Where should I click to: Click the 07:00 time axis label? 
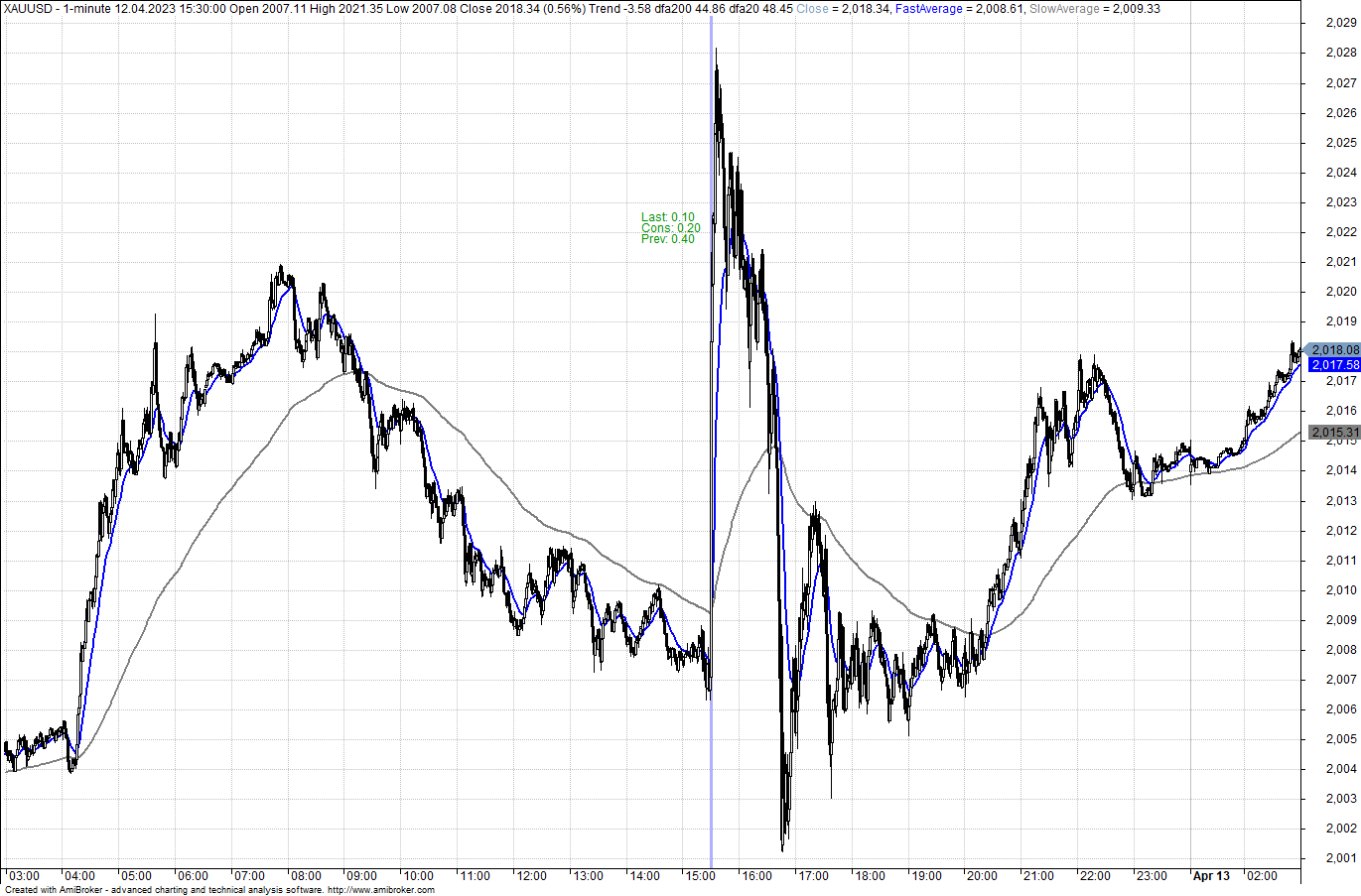[x=249, y=876]
